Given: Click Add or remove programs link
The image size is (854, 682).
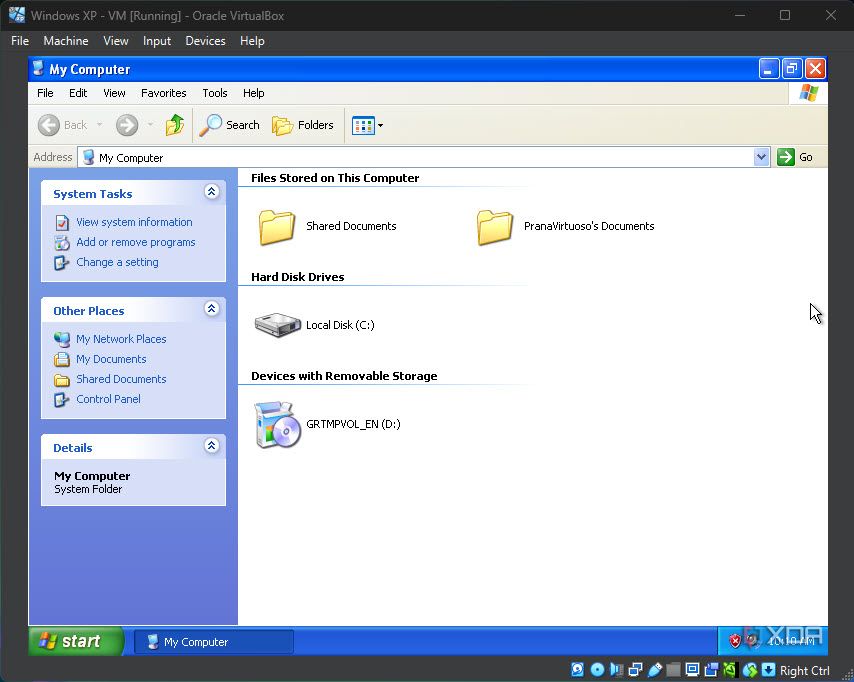Looking at the screenshot, I should [136, 242].
